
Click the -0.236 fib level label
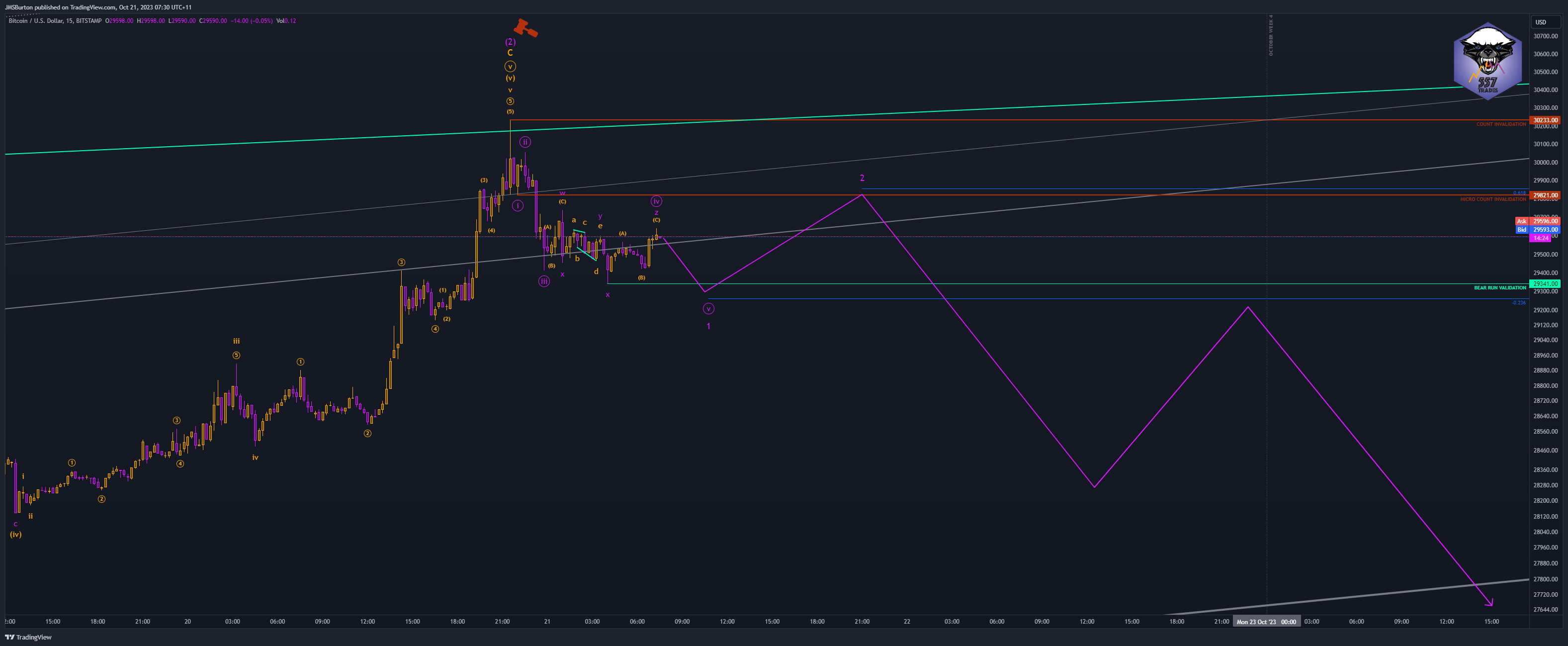pyautogui.click(x=1519, y=302)
